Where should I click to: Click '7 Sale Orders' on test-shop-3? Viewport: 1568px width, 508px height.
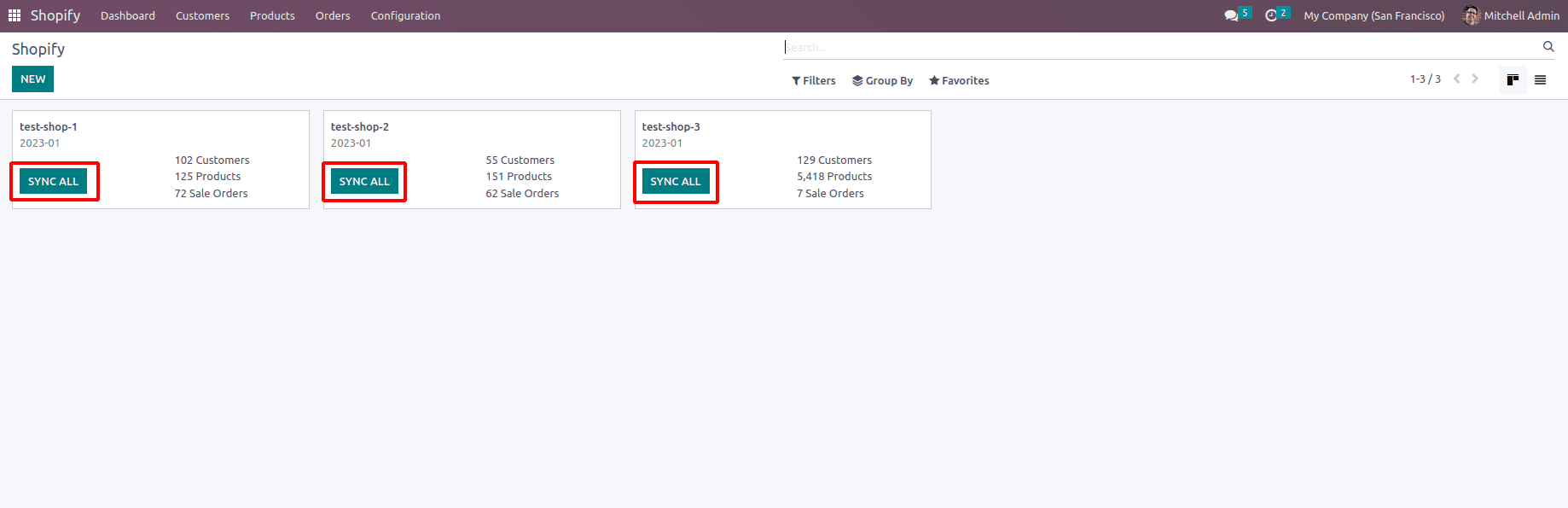click(831, 193)
